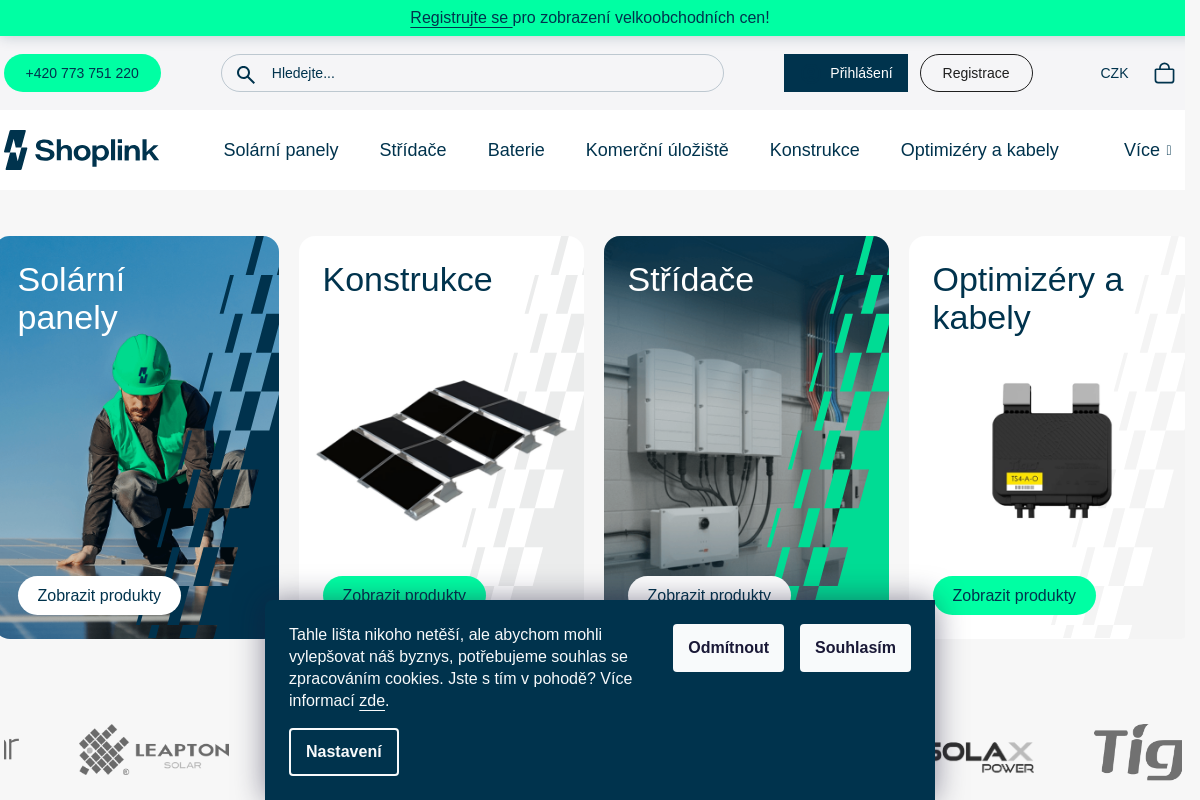1200x800 pixels.
Task: Open the shopping cart icon
Action: [1164, 72]
